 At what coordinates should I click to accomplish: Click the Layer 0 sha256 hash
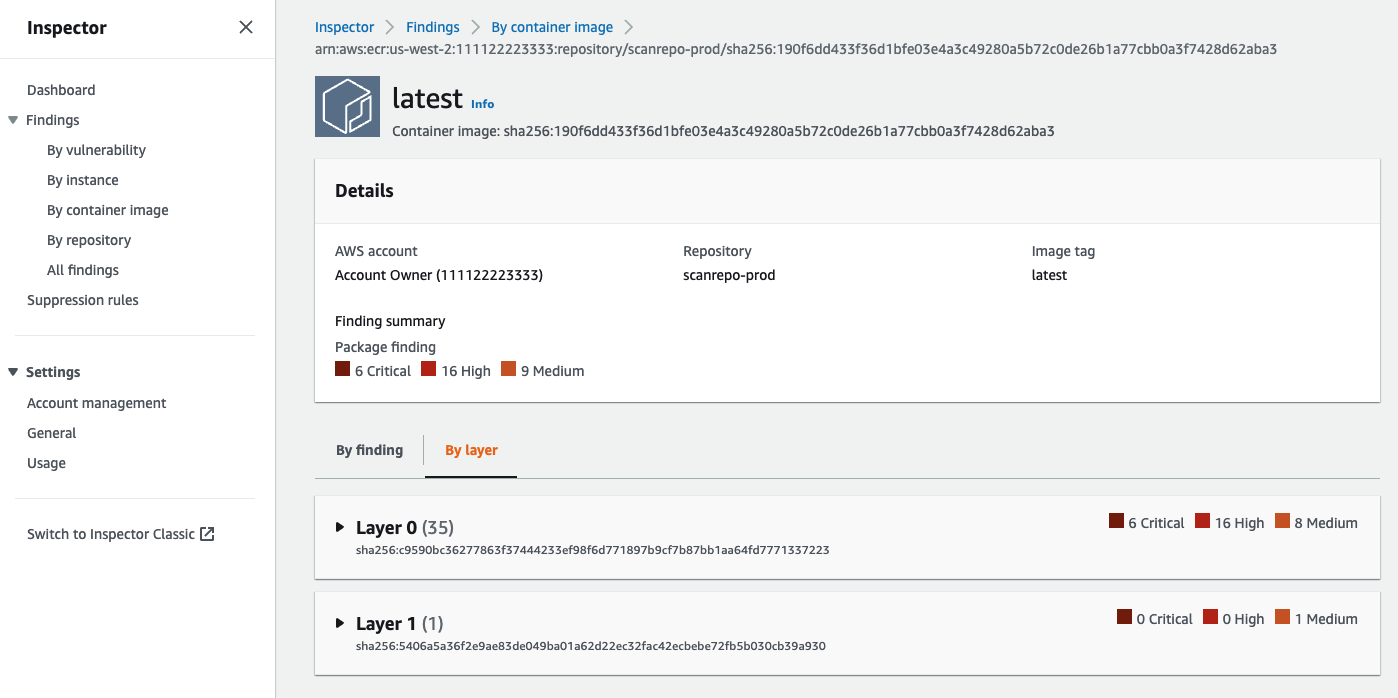(x=593, y=550)
